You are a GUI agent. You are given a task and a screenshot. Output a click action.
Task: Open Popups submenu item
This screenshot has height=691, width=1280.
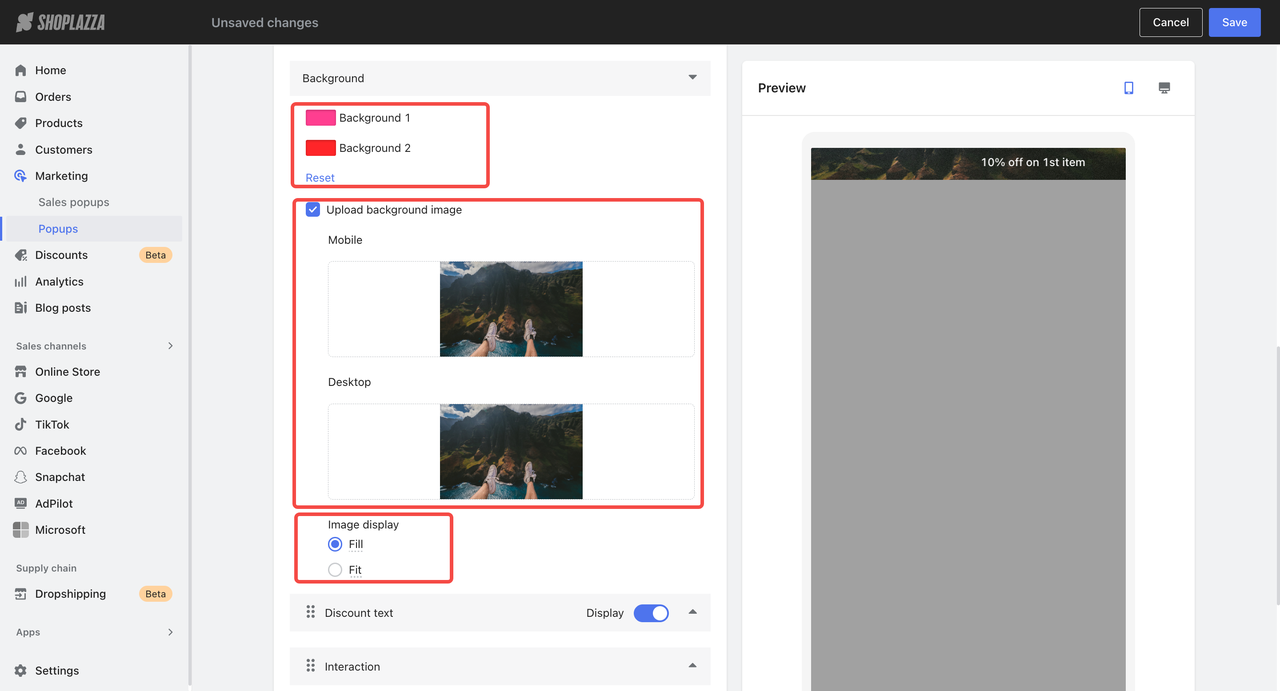point(58,229)
